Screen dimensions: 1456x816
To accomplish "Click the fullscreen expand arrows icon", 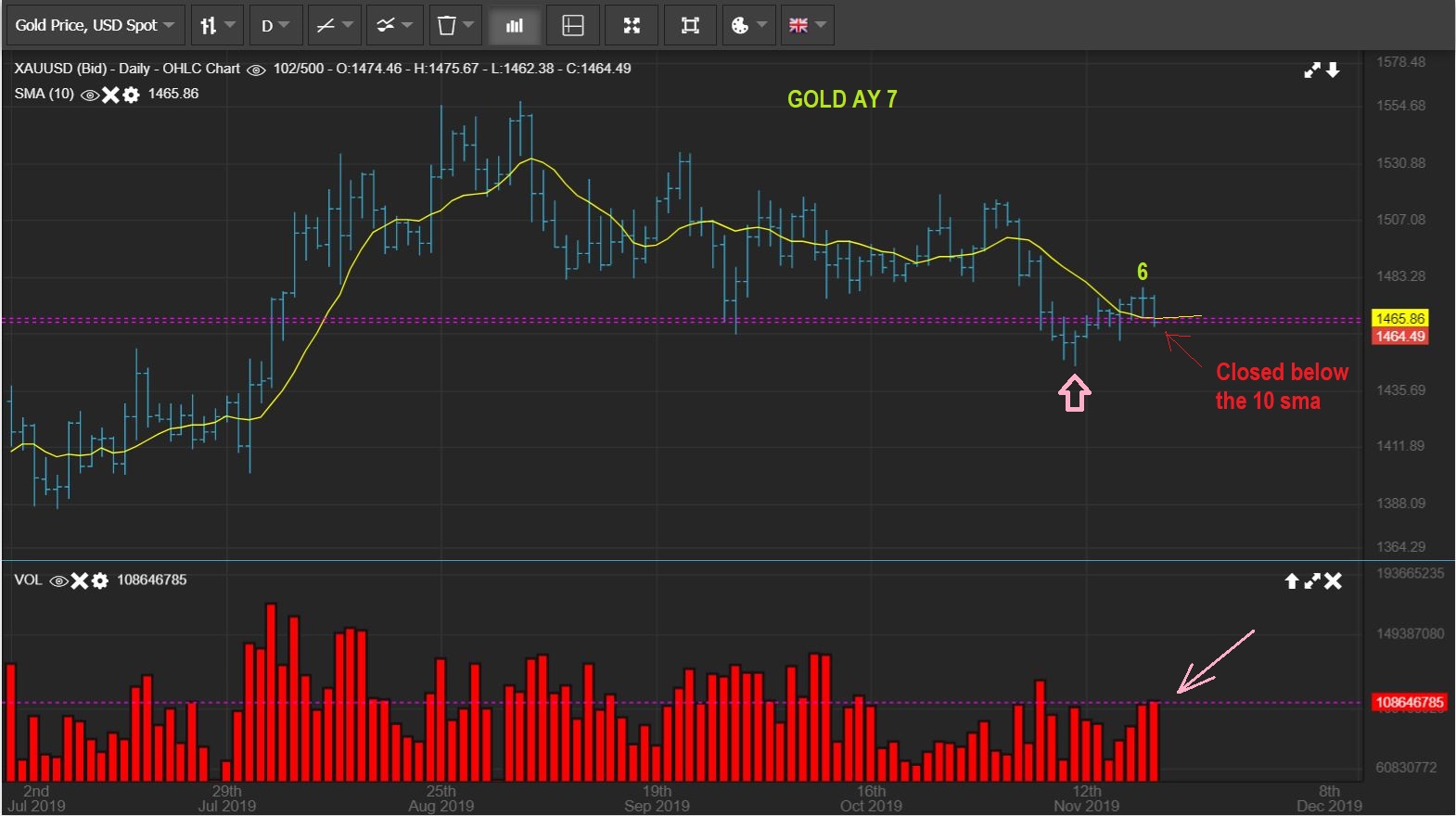I will pyautogui.click(x=632, y=26).
